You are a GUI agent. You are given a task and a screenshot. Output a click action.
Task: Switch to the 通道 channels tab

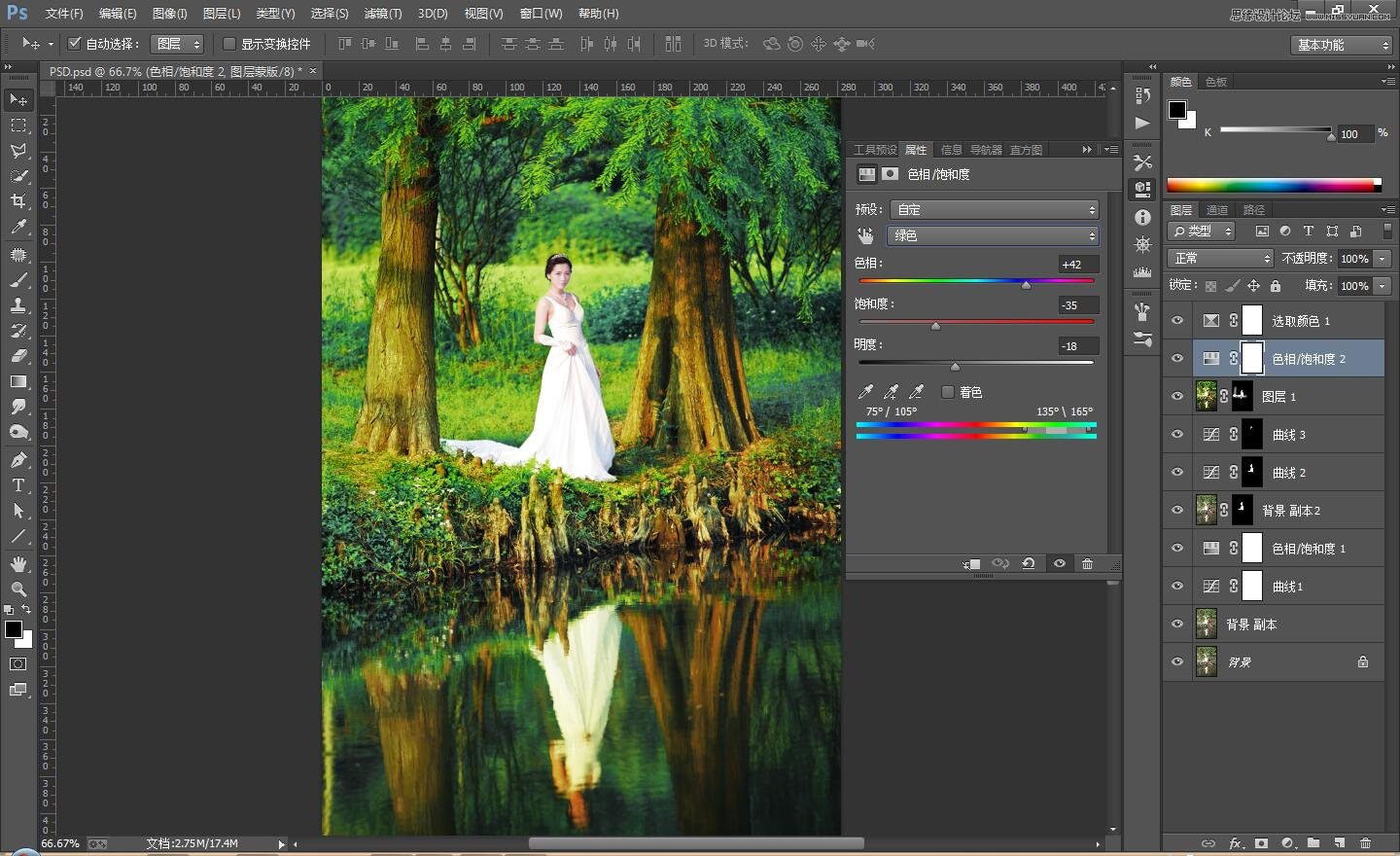coord(1217,210)
